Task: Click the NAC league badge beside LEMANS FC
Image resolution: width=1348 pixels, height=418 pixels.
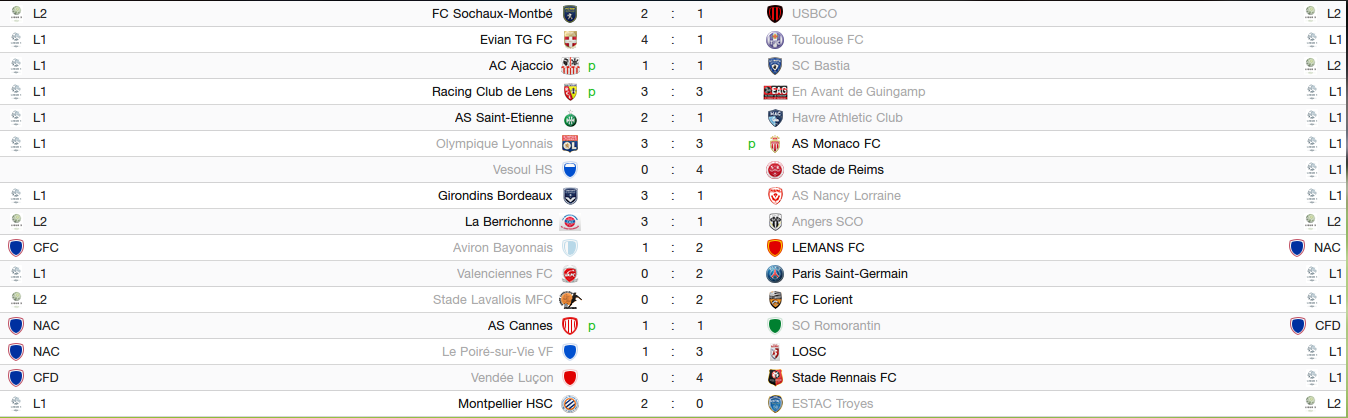Action: [1297, 248]
